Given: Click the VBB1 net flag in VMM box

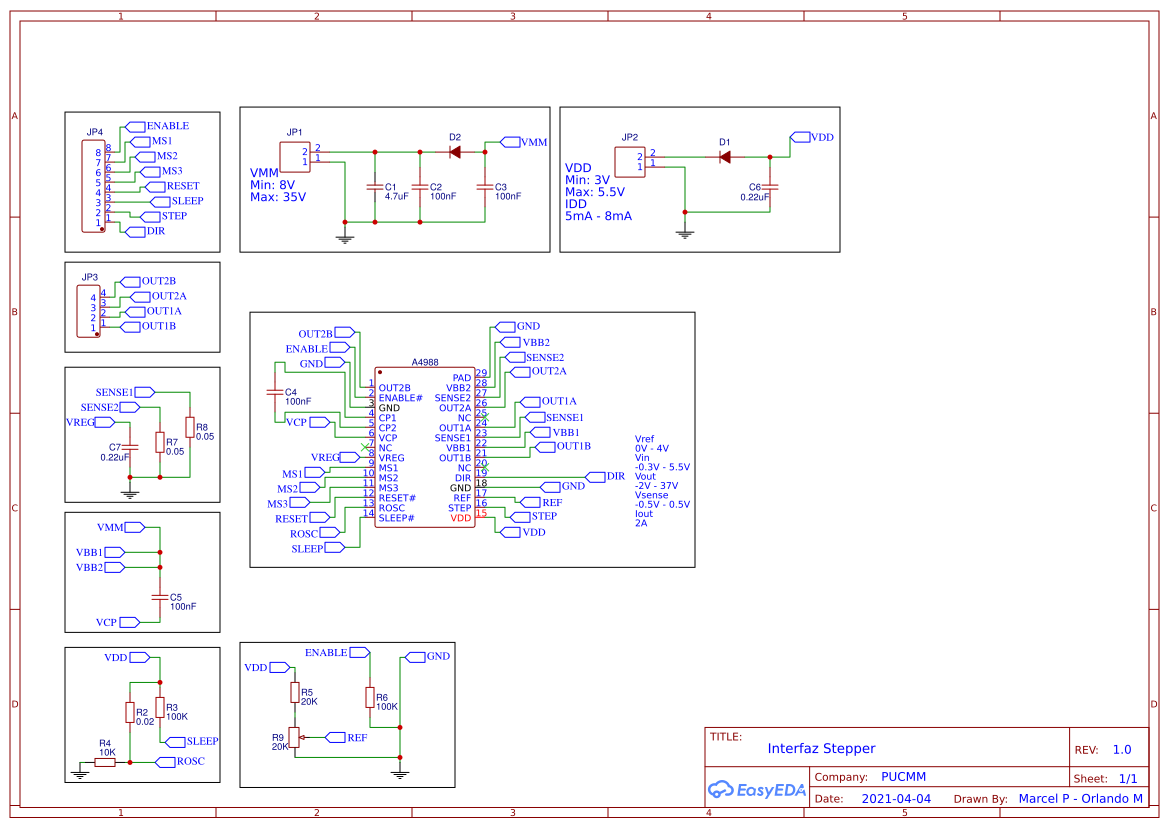Looking at the screenshot, I should [x=100, y=552].
